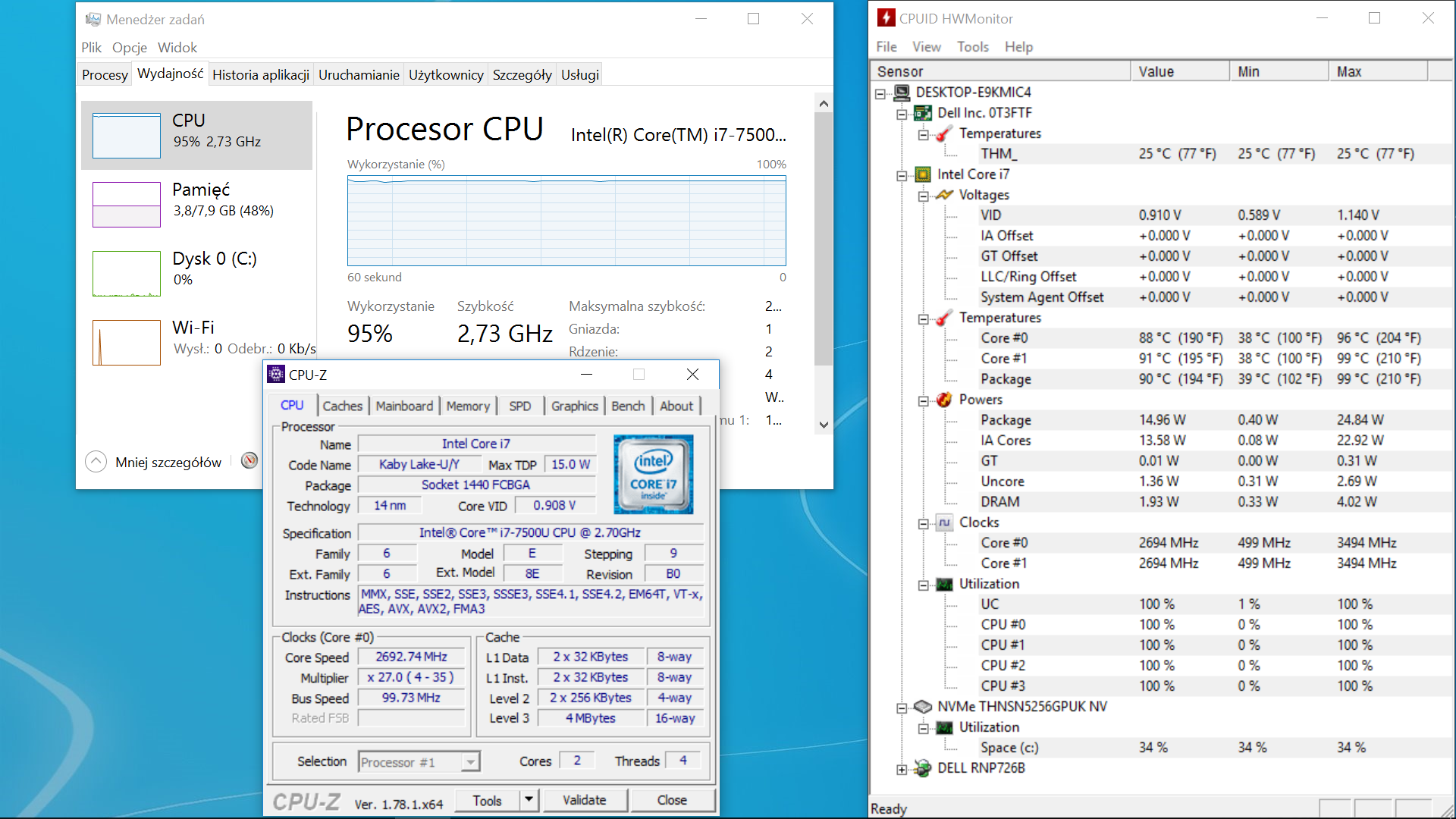
Task: Click the Task Manager title bar icon
Action: [x=93, y=19]
